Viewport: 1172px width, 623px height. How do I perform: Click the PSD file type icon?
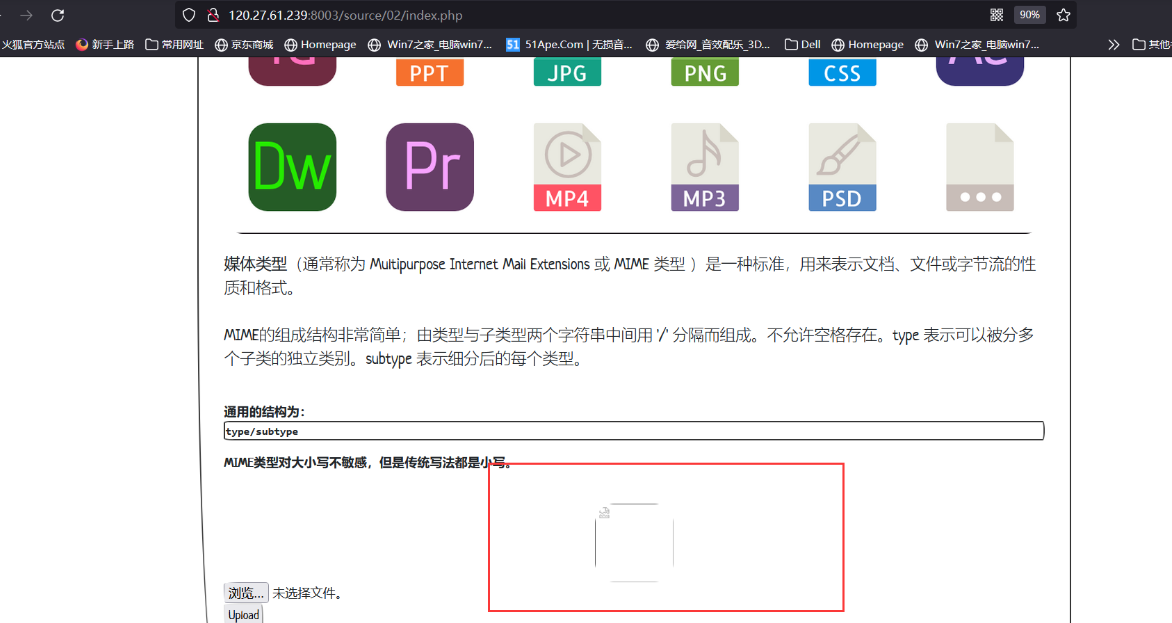point(842,167)
